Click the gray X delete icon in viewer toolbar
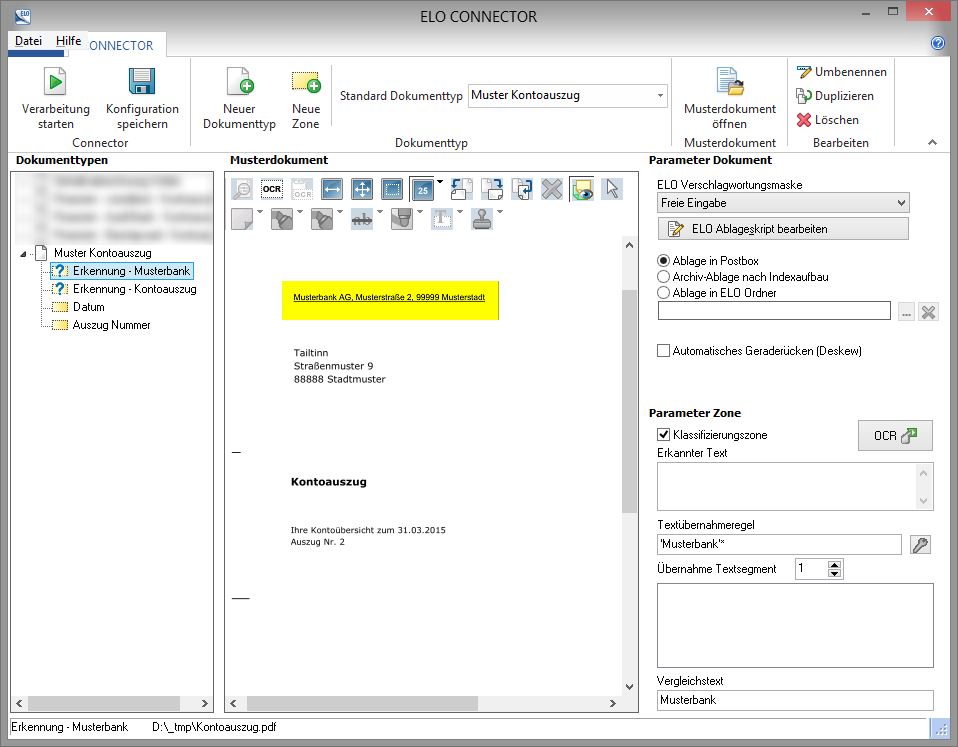958x747 pixels. coord(552,189)
